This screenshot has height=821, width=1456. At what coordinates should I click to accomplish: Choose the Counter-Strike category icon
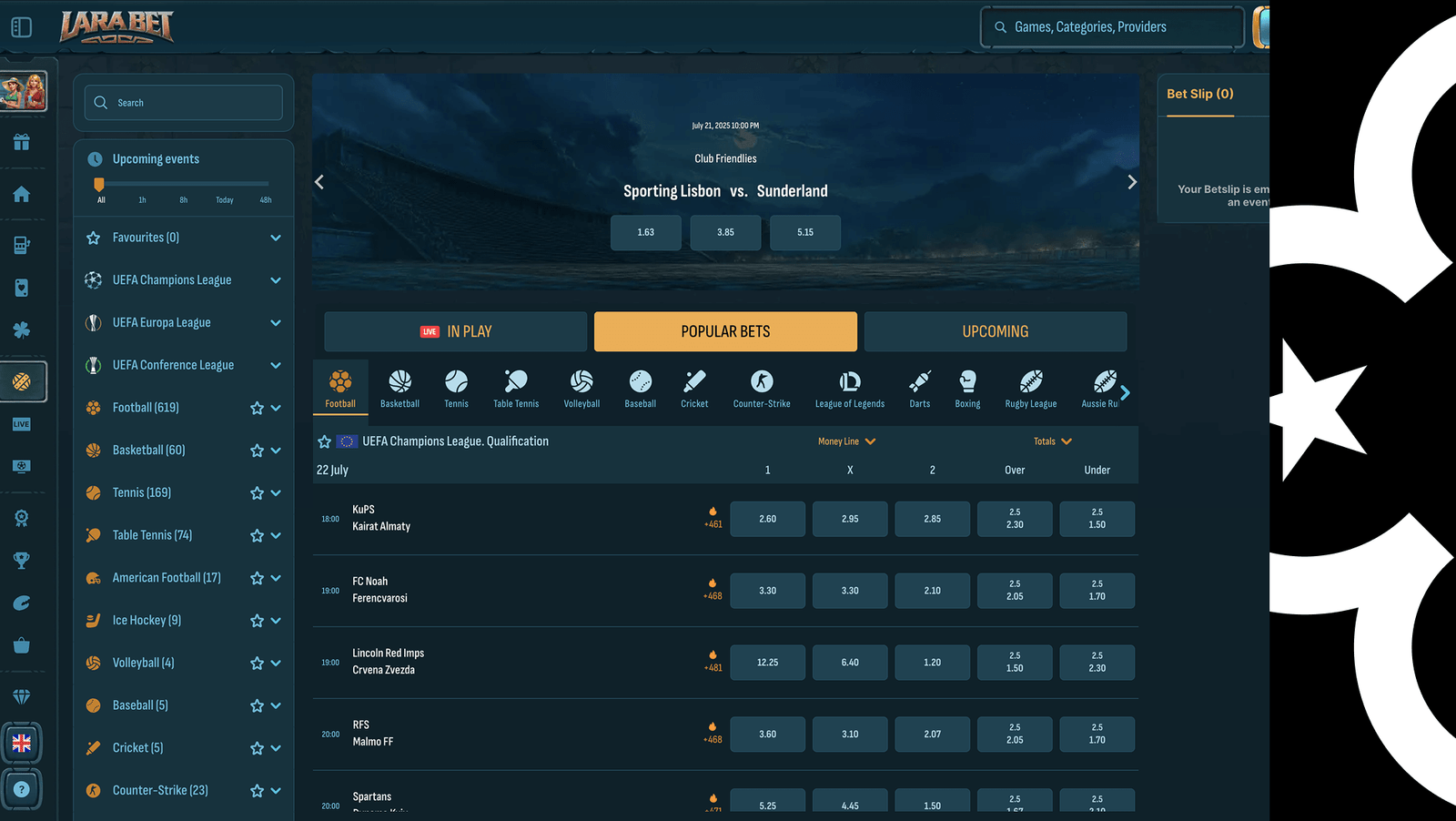coord(762,389)
